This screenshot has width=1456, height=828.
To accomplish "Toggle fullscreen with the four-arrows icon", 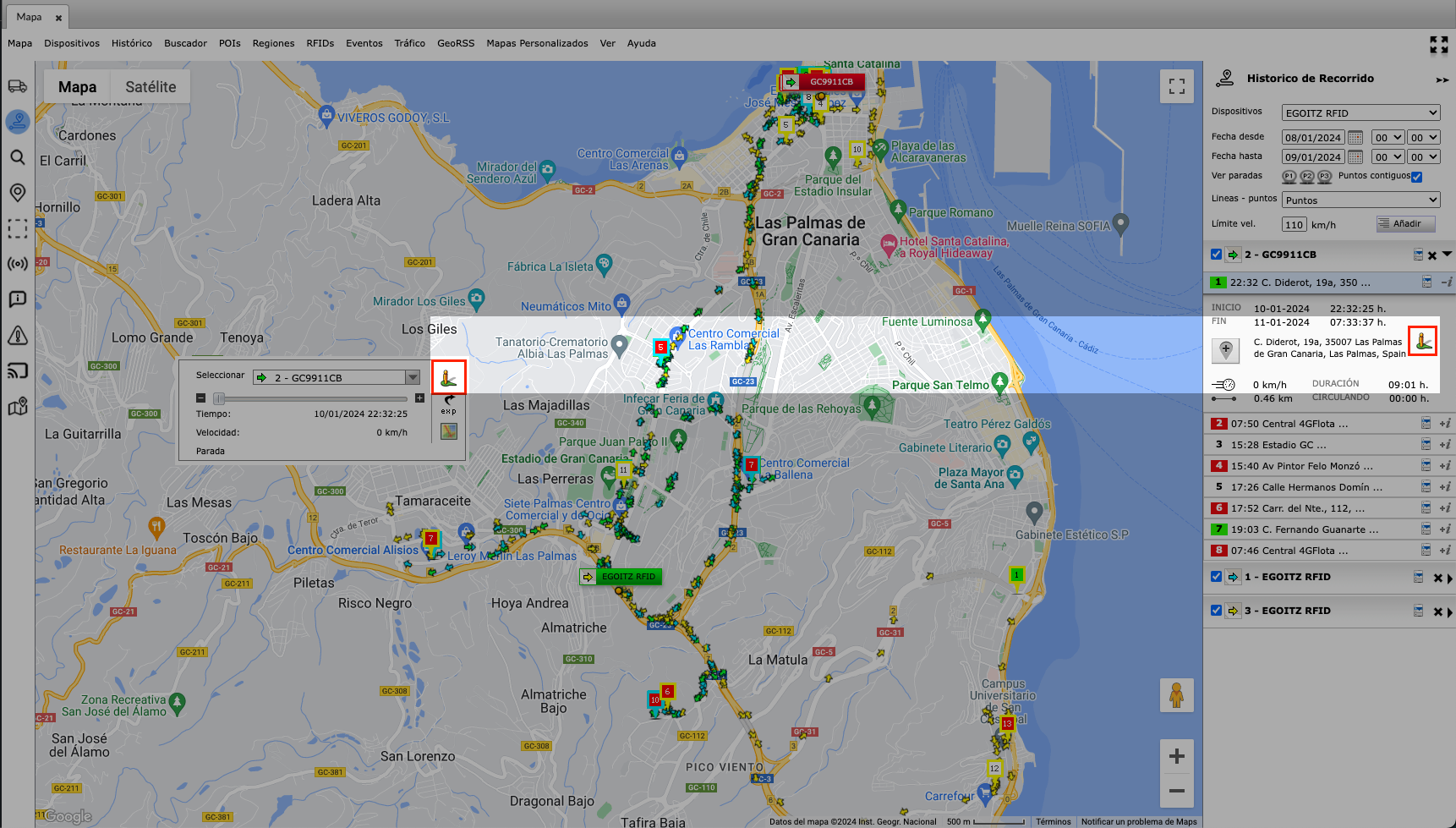I will pos(1438,45).
